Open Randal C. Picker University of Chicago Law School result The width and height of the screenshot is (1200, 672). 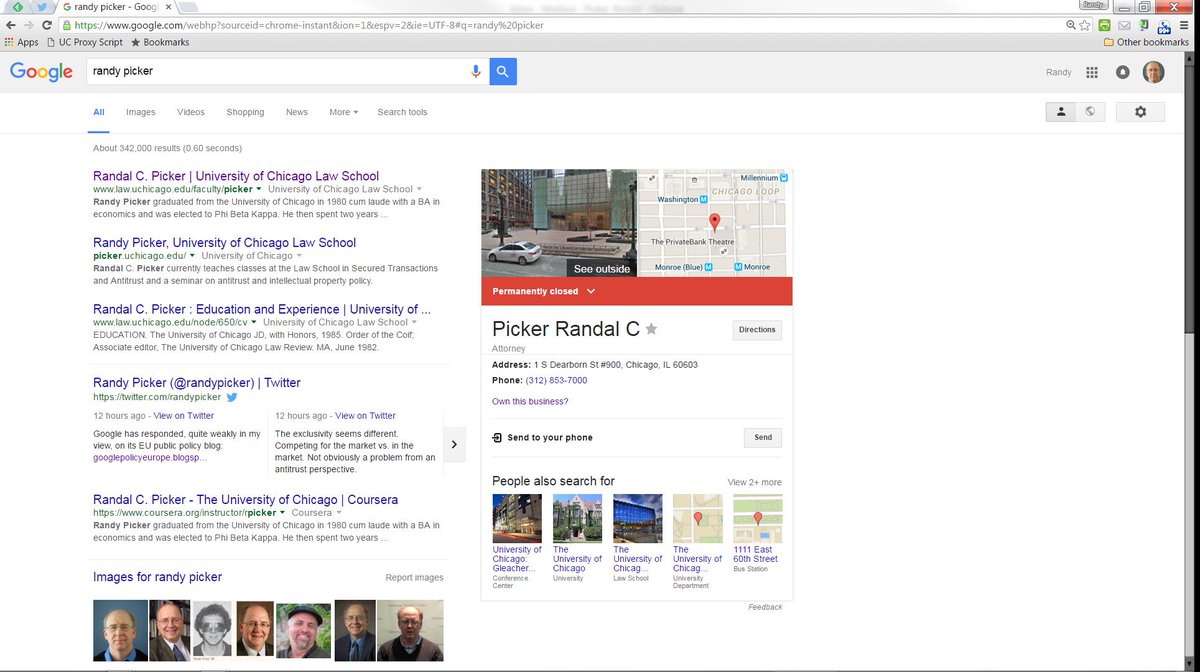pyautogui.click(x=236, y=176)
